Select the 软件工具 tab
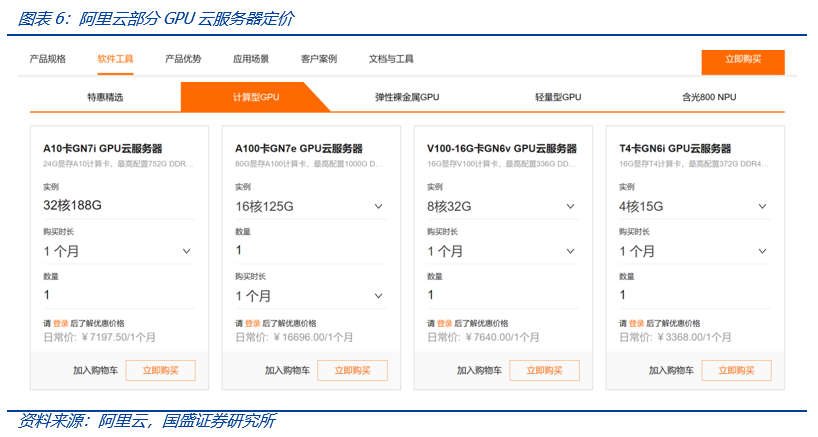The image size is (818, 437). (x=115, y=59)
